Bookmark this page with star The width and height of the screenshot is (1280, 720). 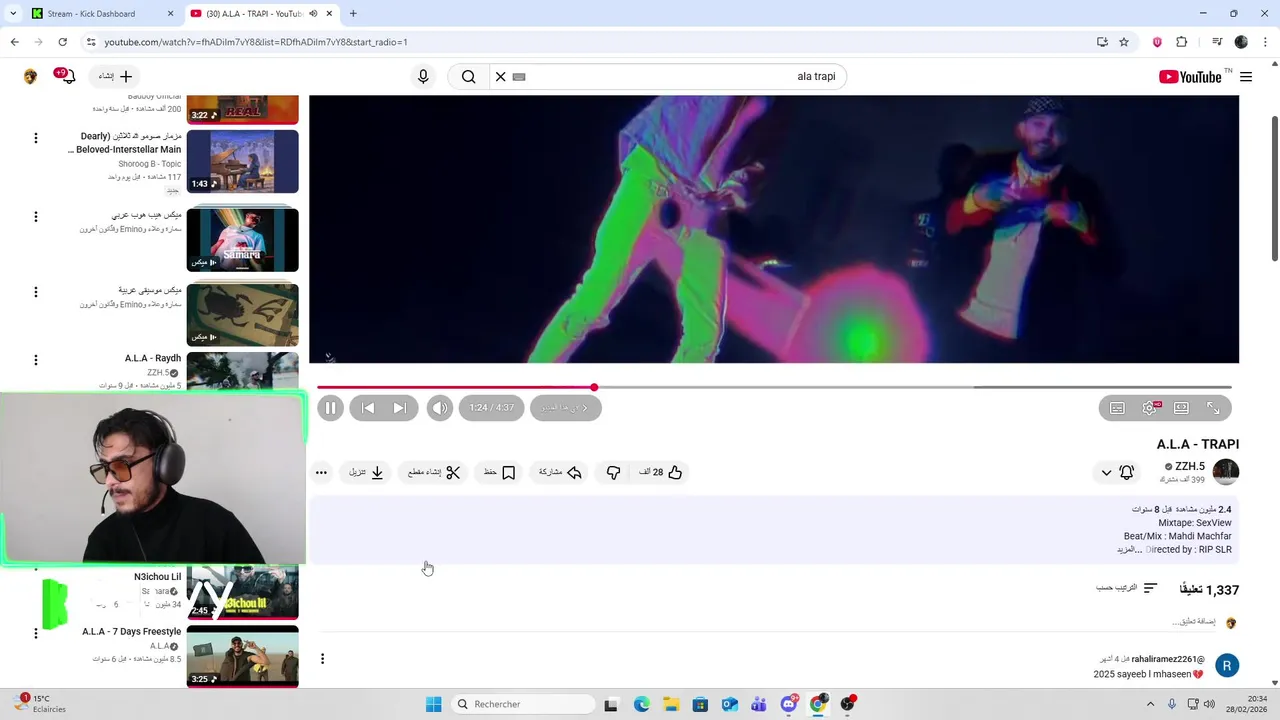tap(1124, 42)
